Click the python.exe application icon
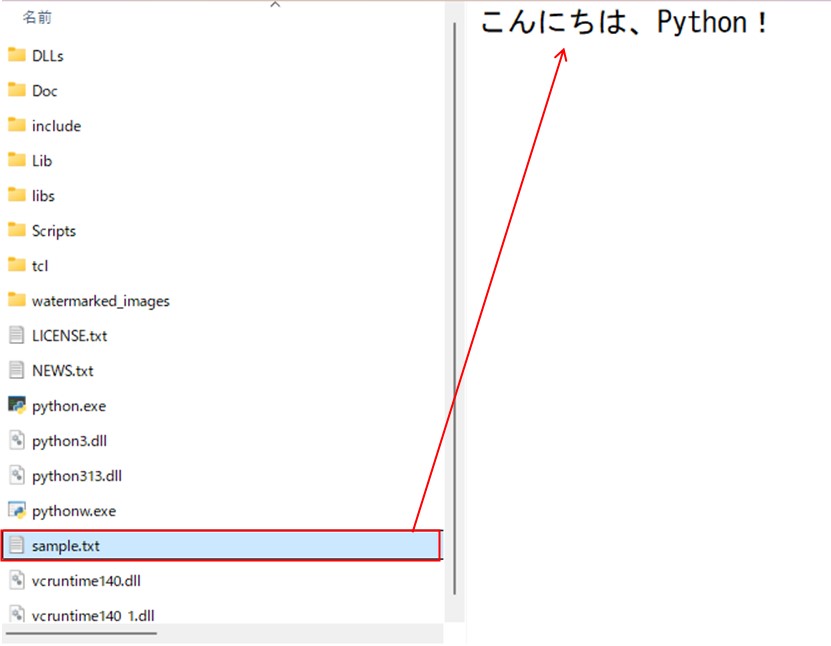 tap(16, 405)
